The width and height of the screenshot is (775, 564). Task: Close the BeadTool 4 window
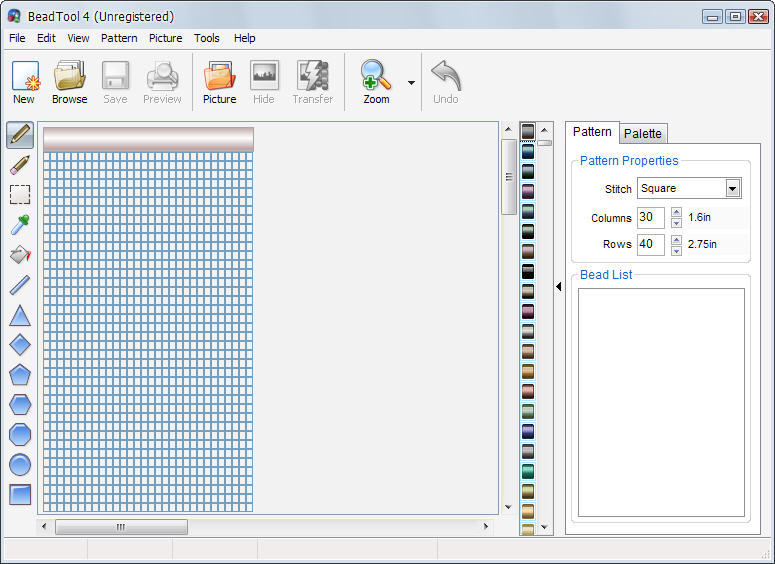(x=758, y=16)
